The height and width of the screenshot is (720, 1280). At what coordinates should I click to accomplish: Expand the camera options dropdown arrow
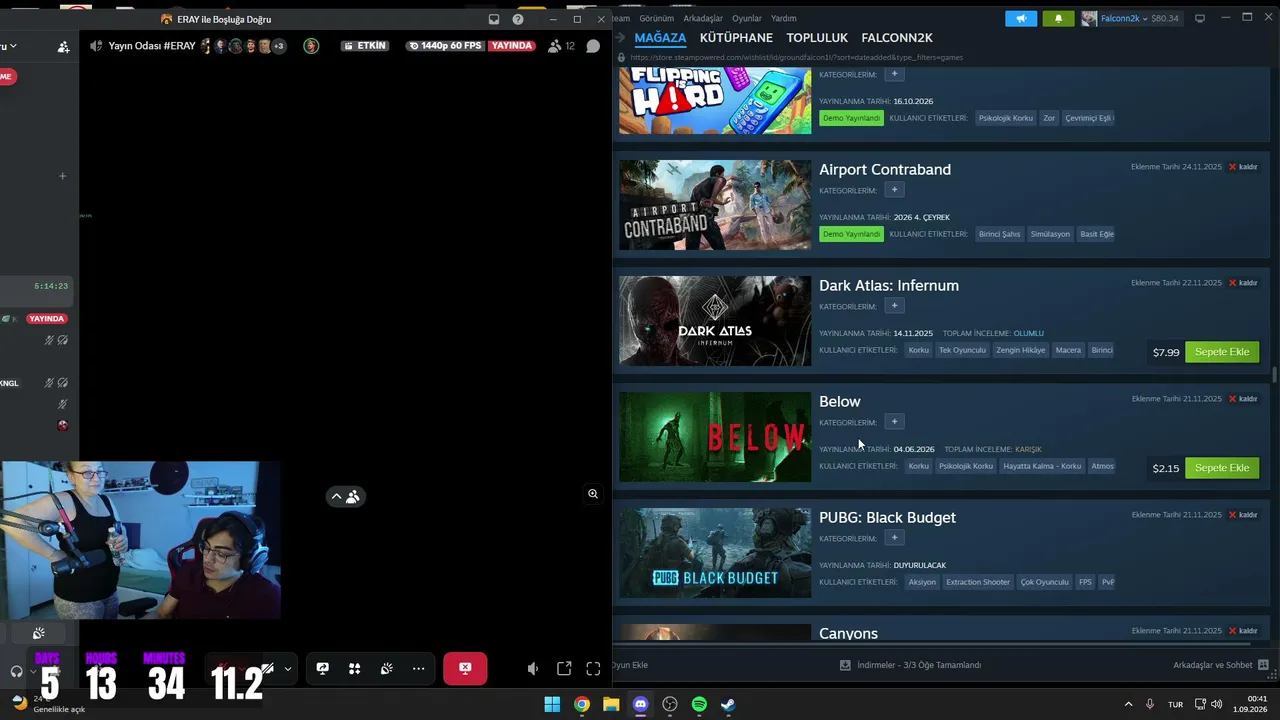coord(288,669)
